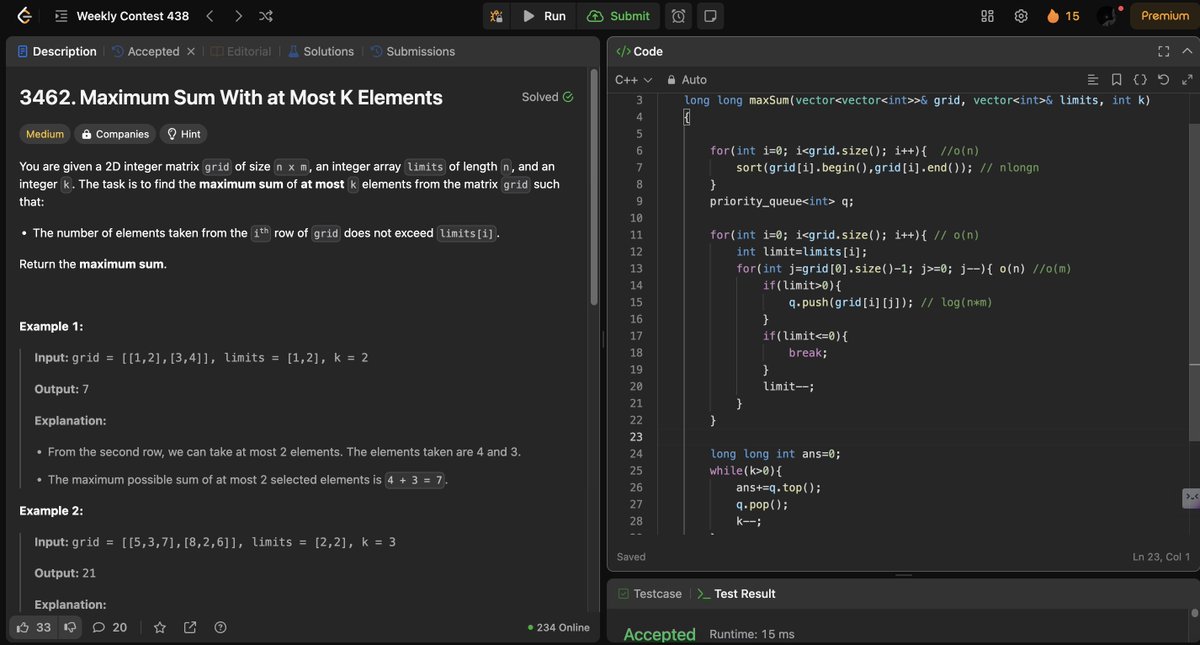Reset code to default with undo-arrow icon

1163,80
